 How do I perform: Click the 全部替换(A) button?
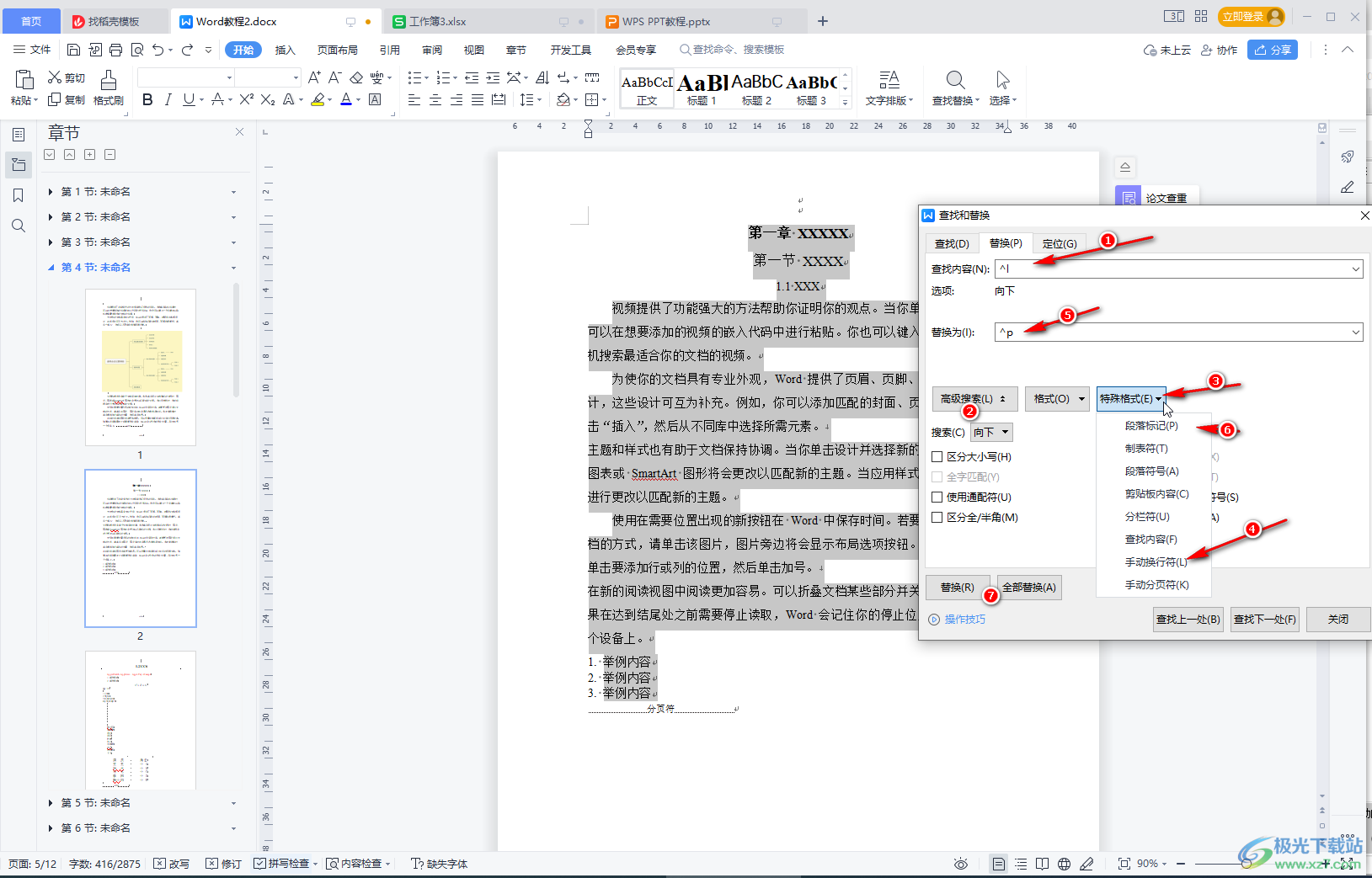(1028, 588)
